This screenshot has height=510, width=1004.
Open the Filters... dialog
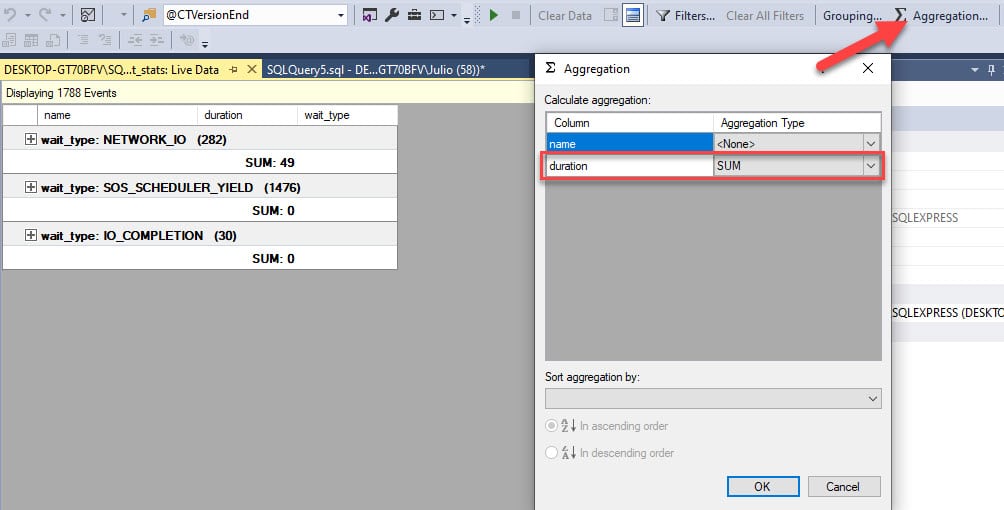695,15
